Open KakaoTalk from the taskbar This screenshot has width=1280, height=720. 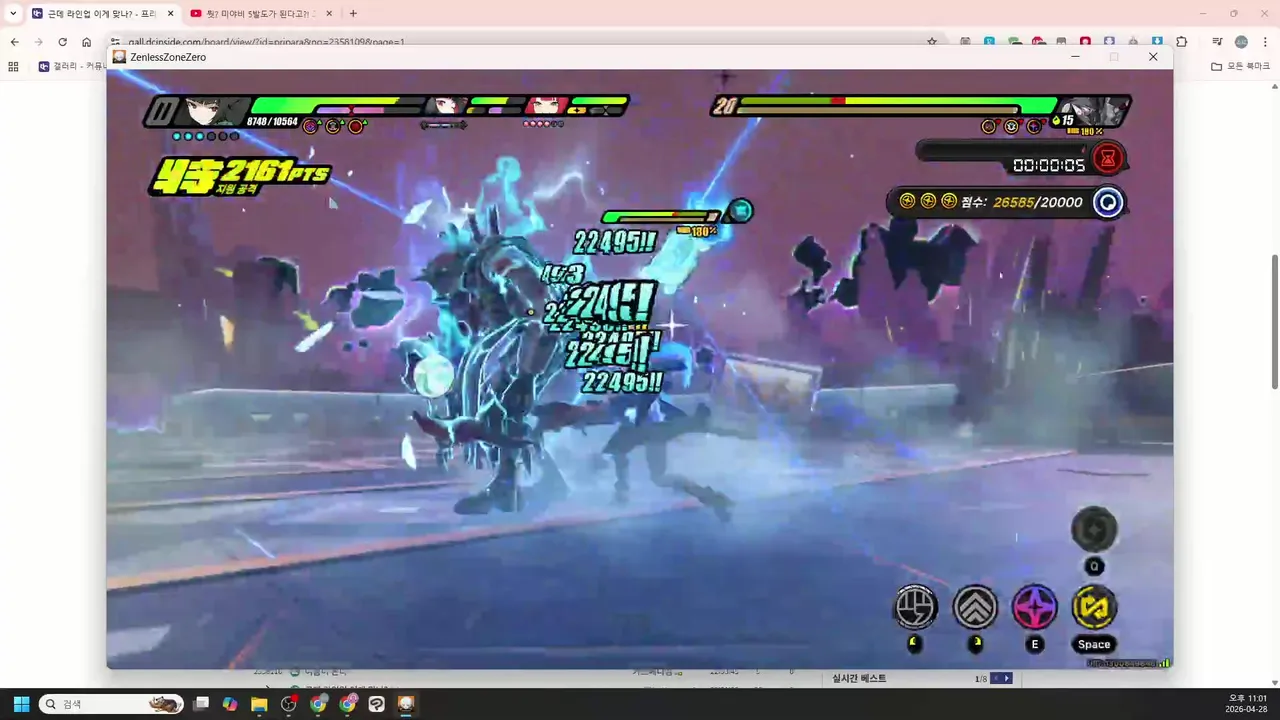[376, 704]
